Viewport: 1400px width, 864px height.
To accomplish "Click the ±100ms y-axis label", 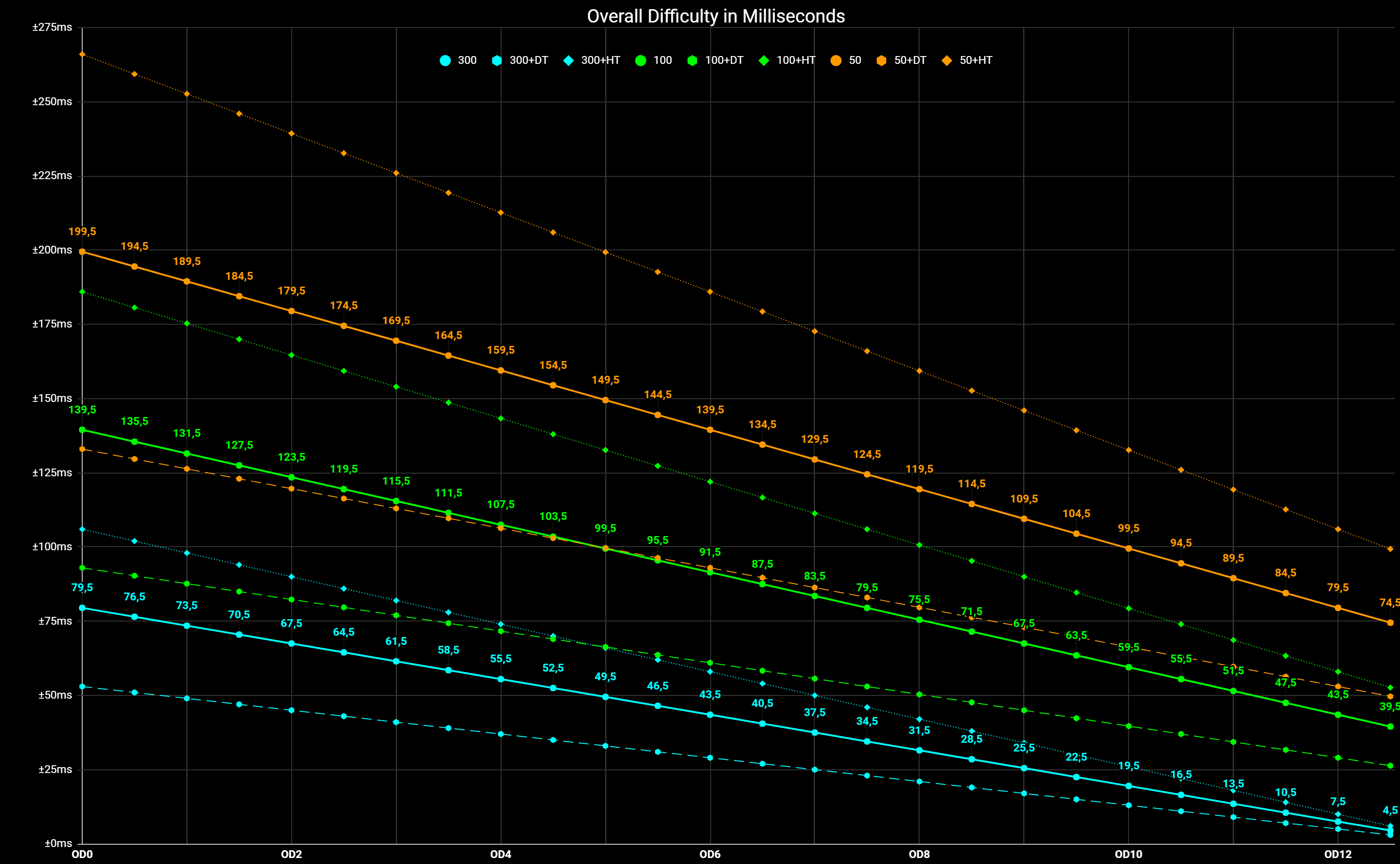I will click(x=52, y=546).
